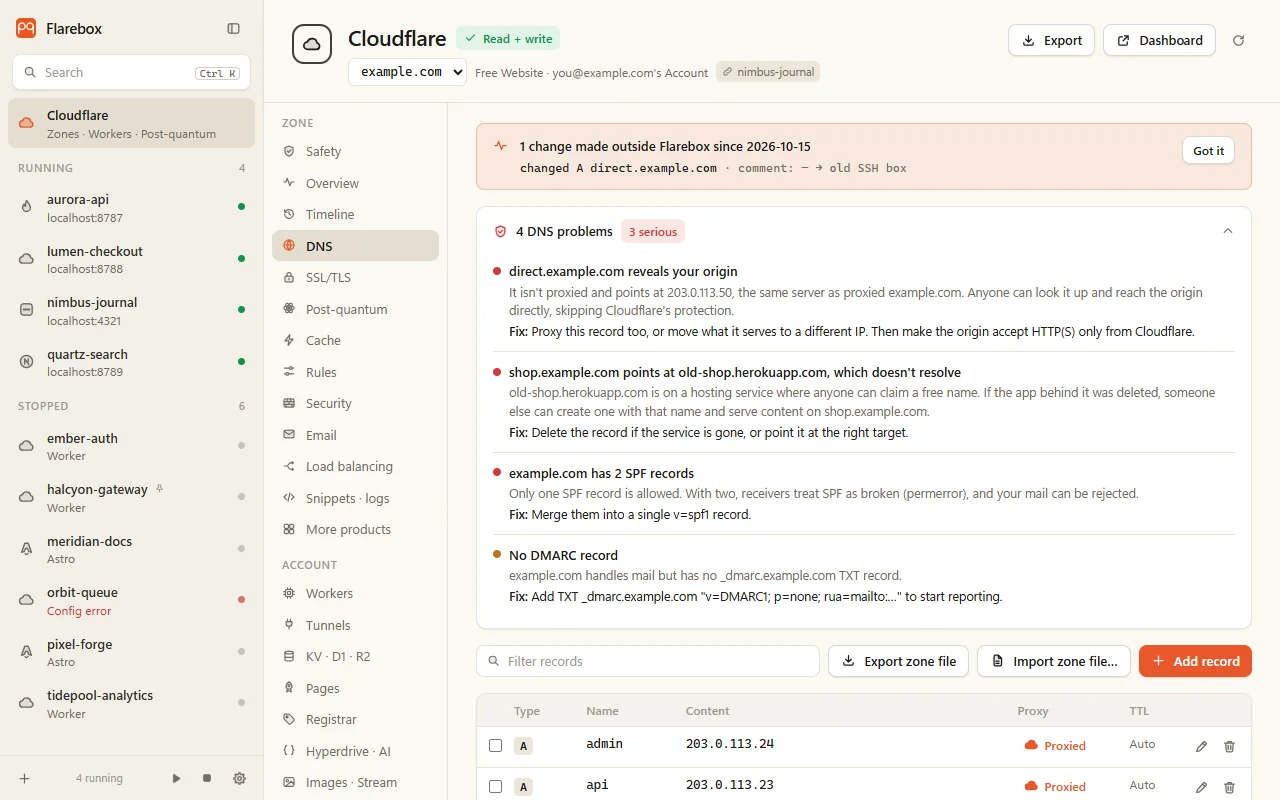Open the Tunnels page
The height and width of the screenshot is (800, 1280).
(355, 625)
